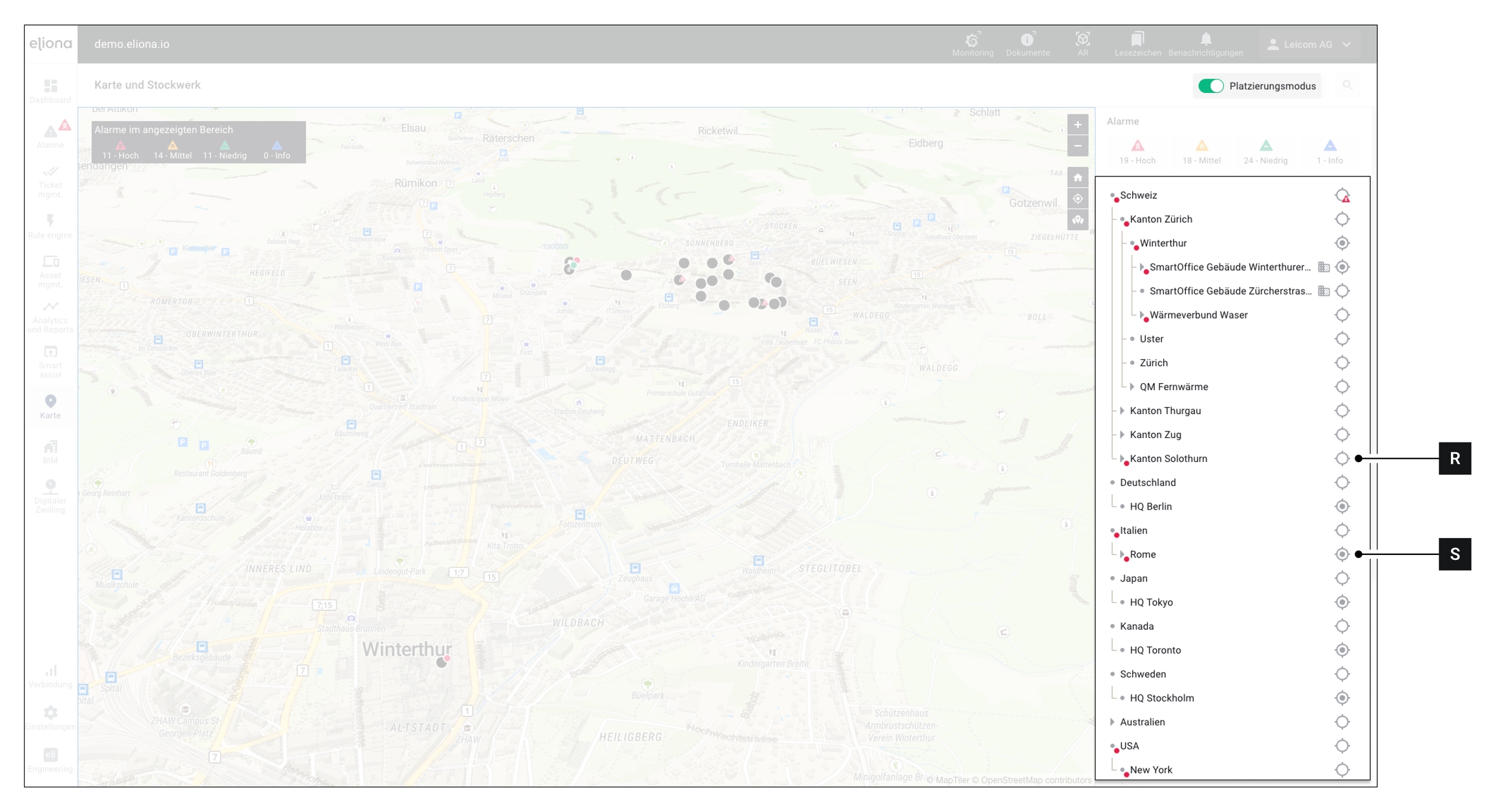Expand the Australien tree node

tap(1112, 722)
